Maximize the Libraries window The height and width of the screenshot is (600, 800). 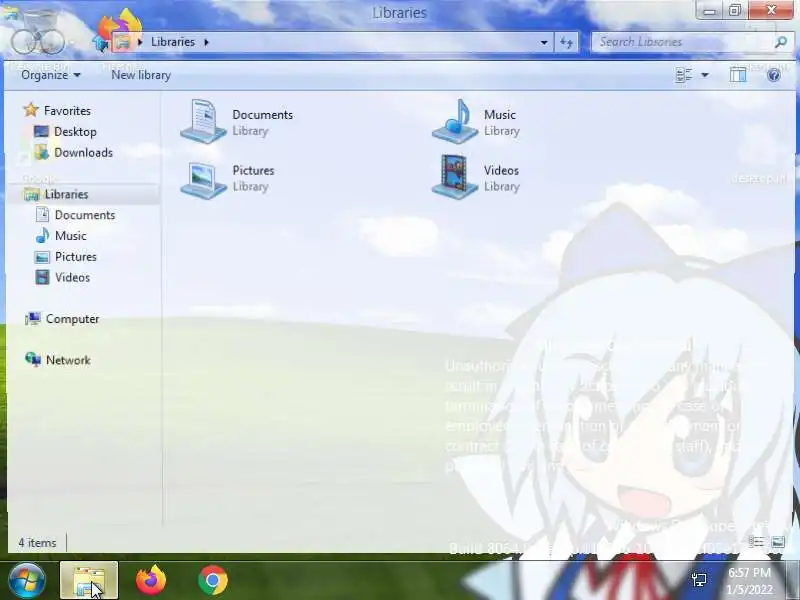(735, 10)
